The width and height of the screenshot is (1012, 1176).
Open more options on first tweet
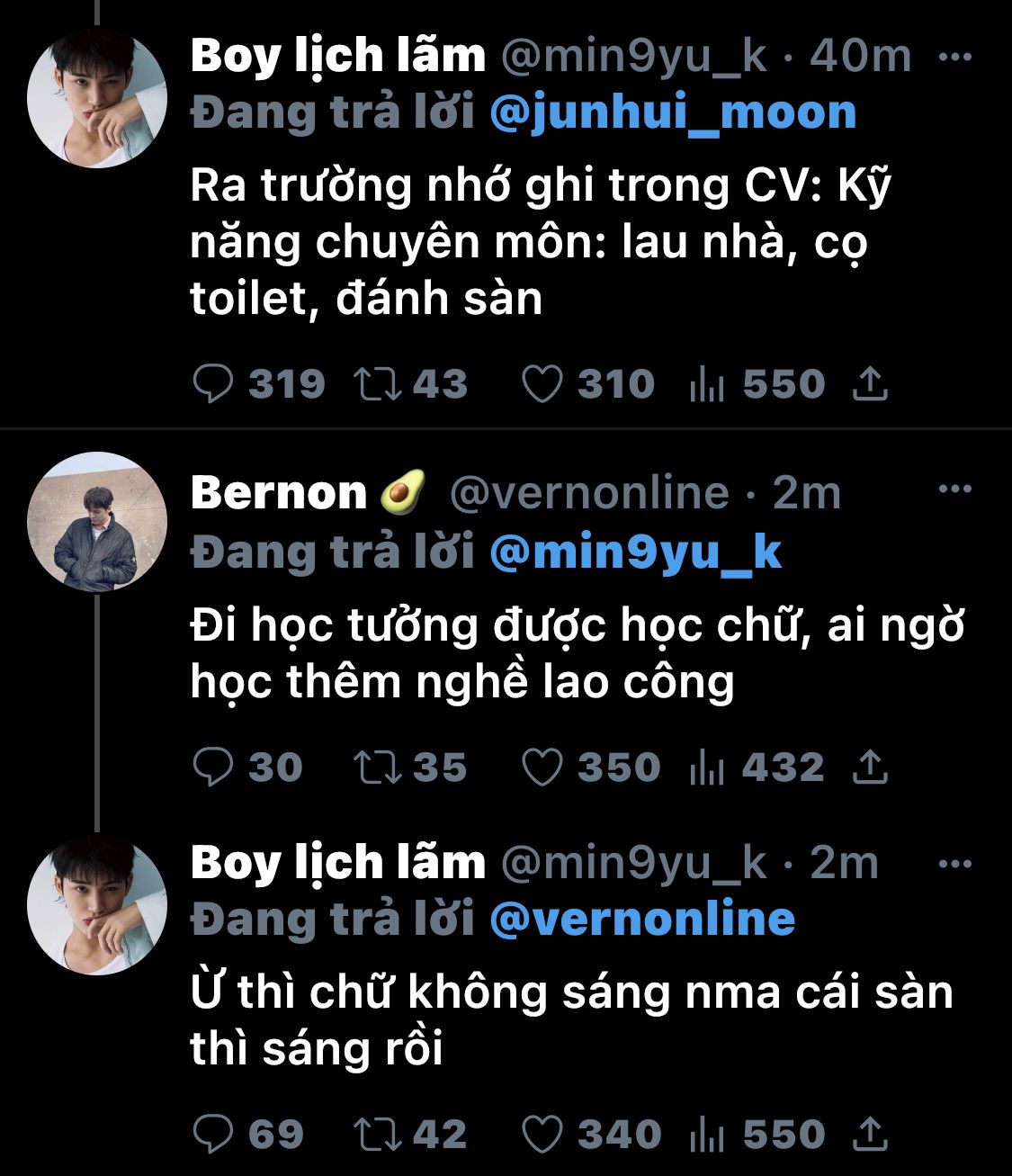click(954, 57)
